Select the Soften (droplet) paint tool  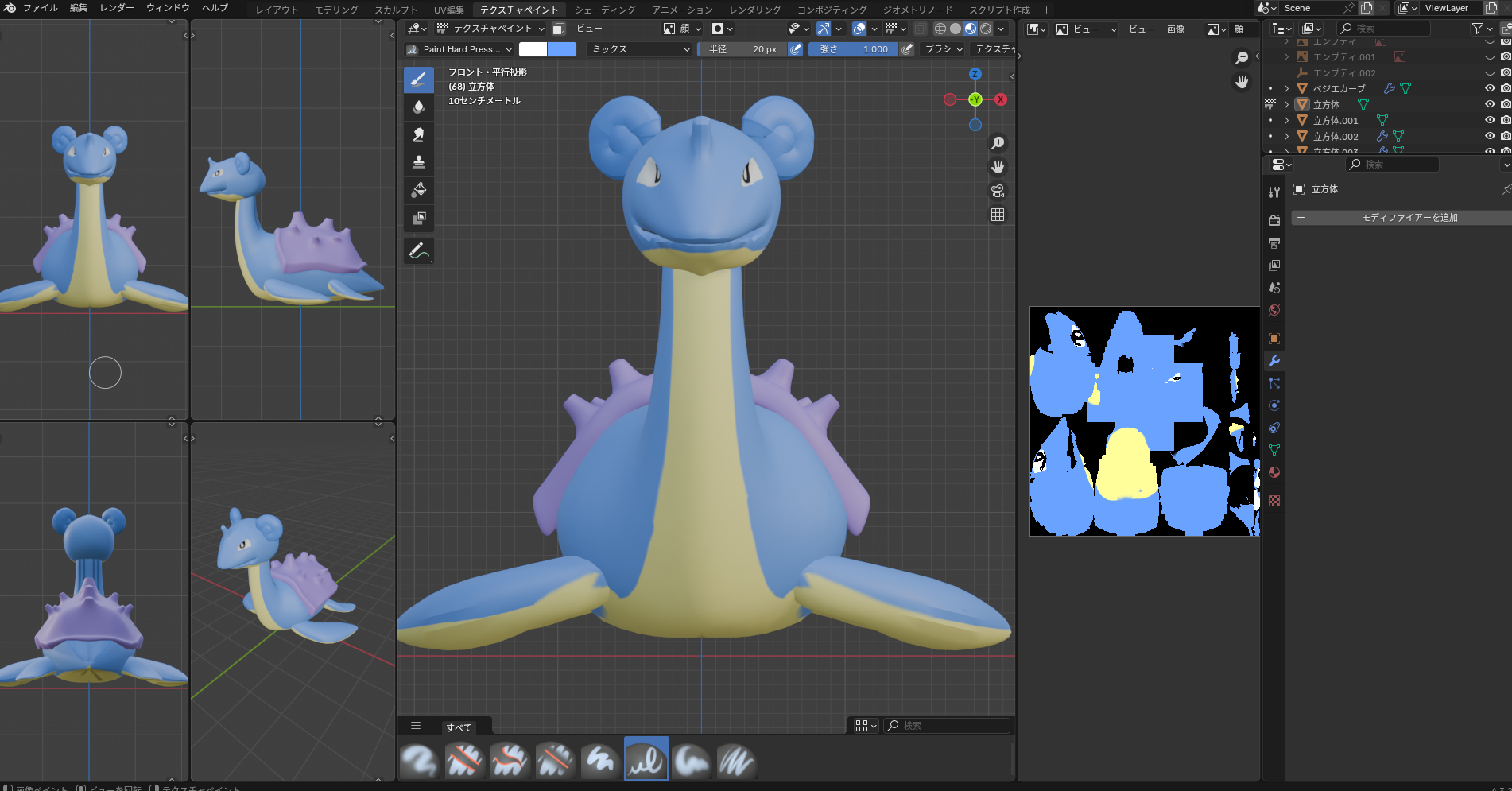coord(419,107)
